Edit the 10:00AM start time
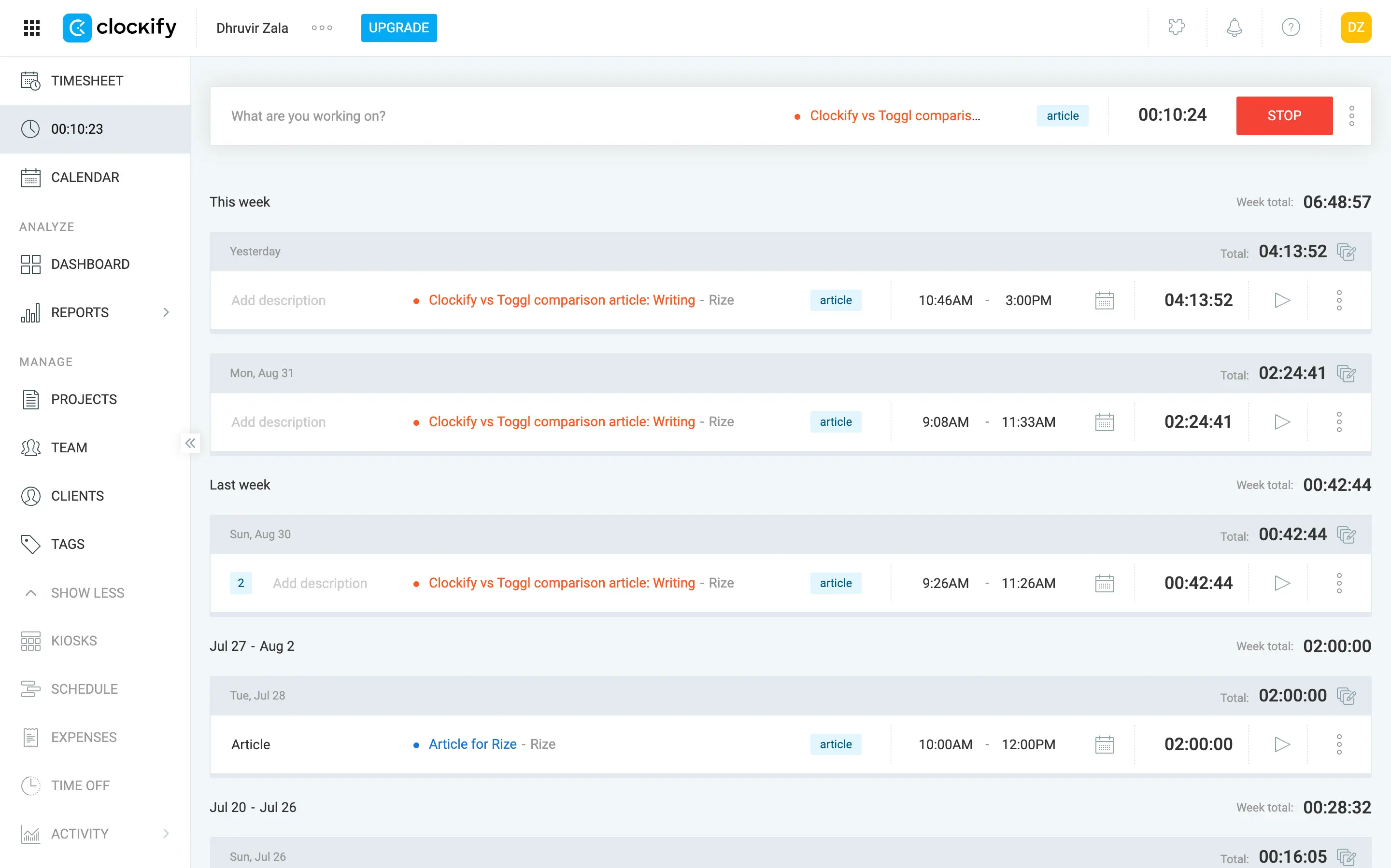The width and height of the screenshot is (1391, 868). point(945,744)
